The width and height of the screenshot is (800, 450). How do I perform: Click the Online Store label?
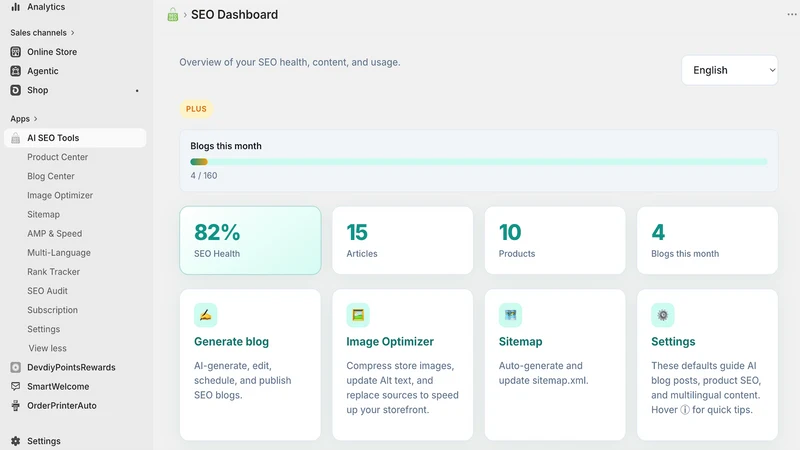pos(52,52)
